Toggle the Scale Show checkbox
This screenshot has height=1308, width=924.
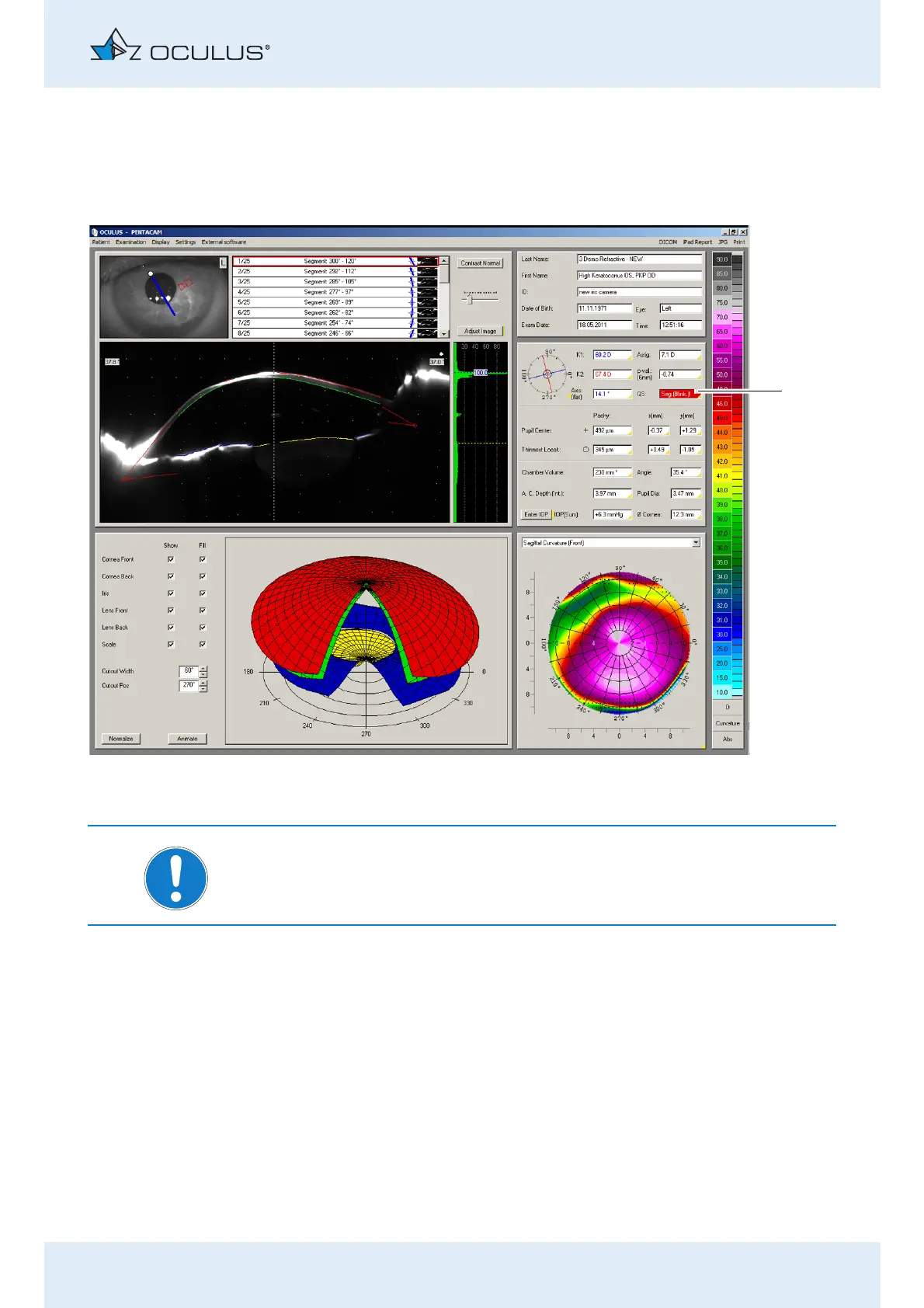(x=171, y=645)
